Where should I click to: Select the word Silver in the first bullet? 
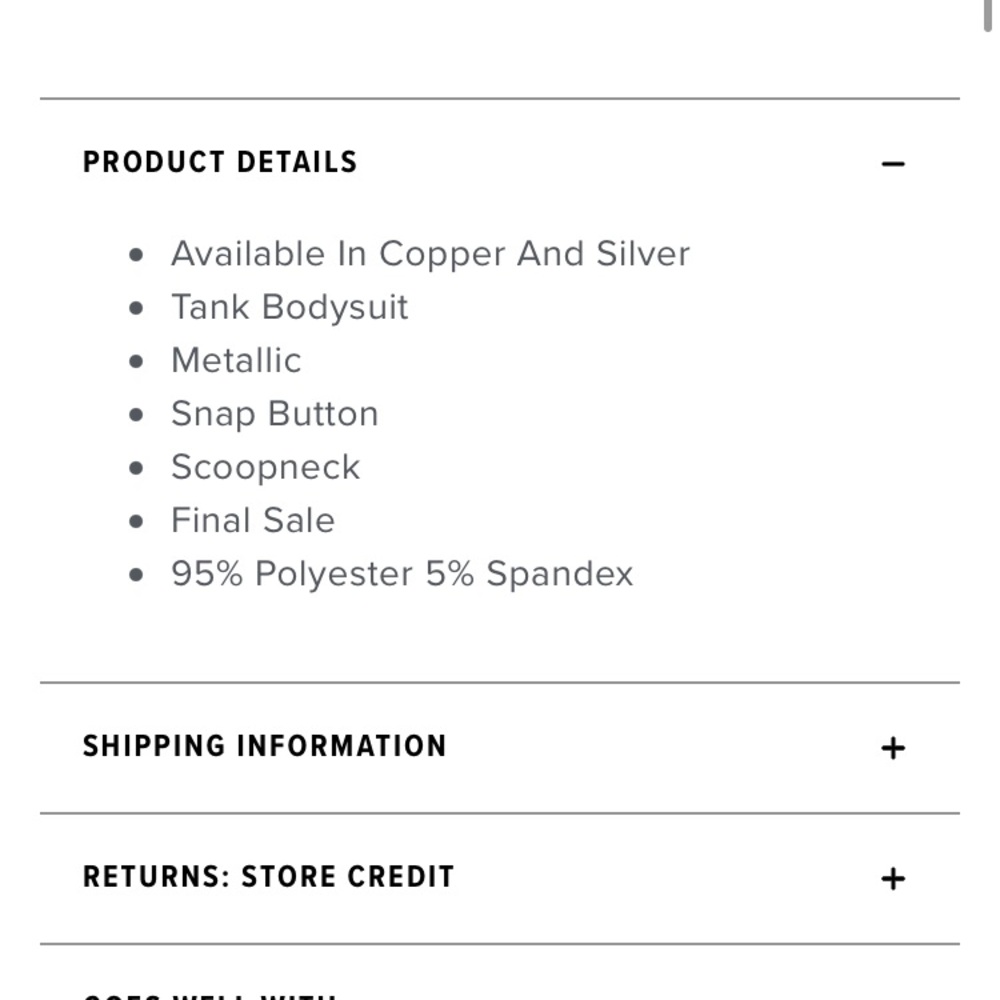643,254
